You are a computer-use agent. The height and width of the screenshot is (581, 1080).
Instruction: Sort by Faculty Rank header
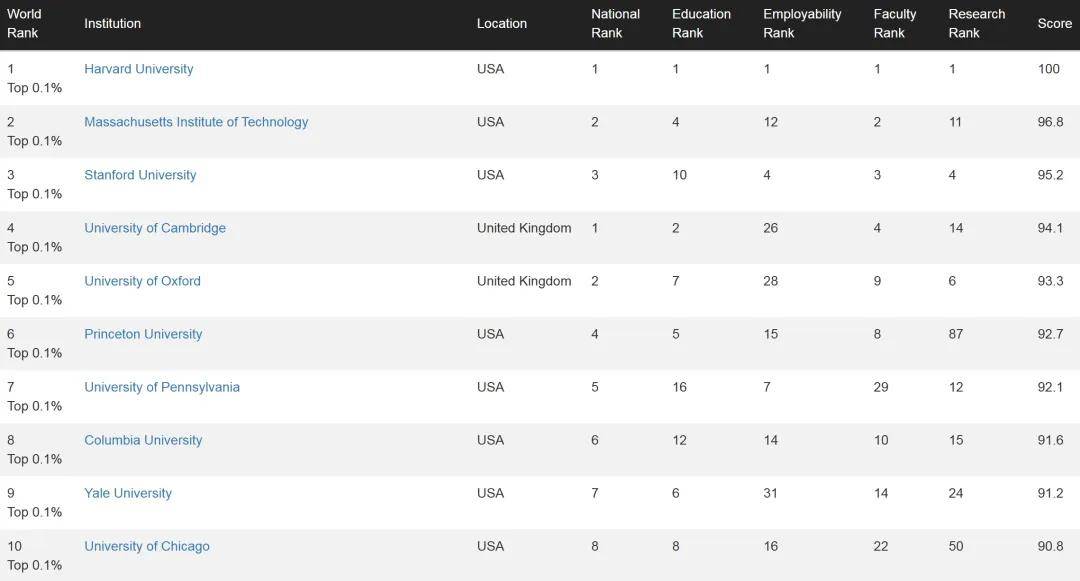tap(894, 23)
